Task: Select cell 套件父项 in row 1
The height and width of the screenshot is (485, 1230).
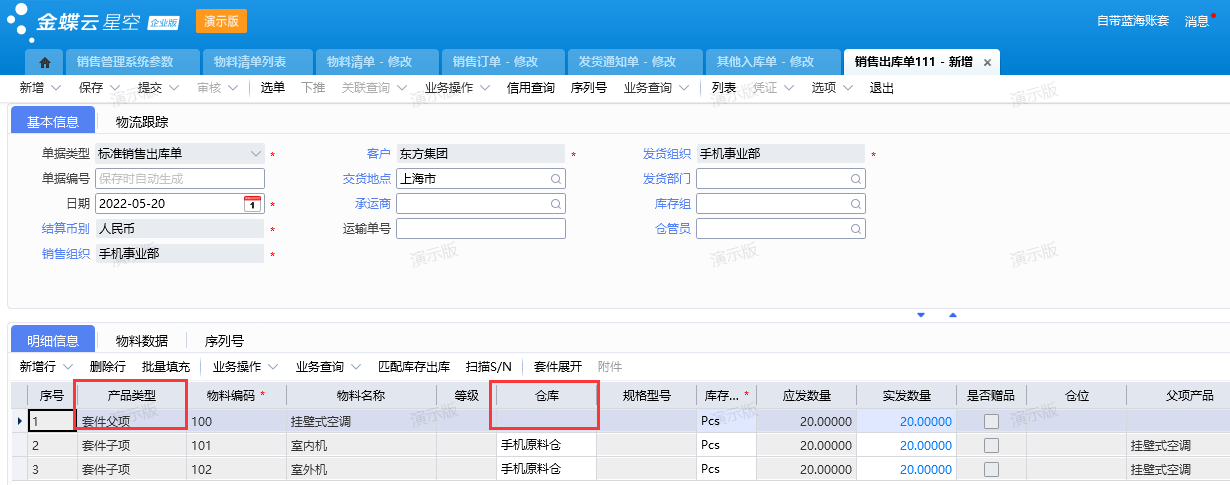Action: coord(131,421)
